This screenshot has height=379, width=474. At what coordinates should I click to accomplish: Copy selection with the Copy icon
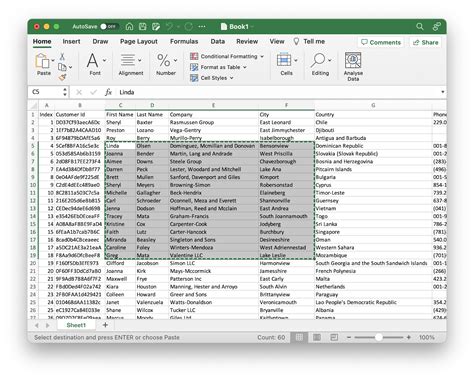62,67
